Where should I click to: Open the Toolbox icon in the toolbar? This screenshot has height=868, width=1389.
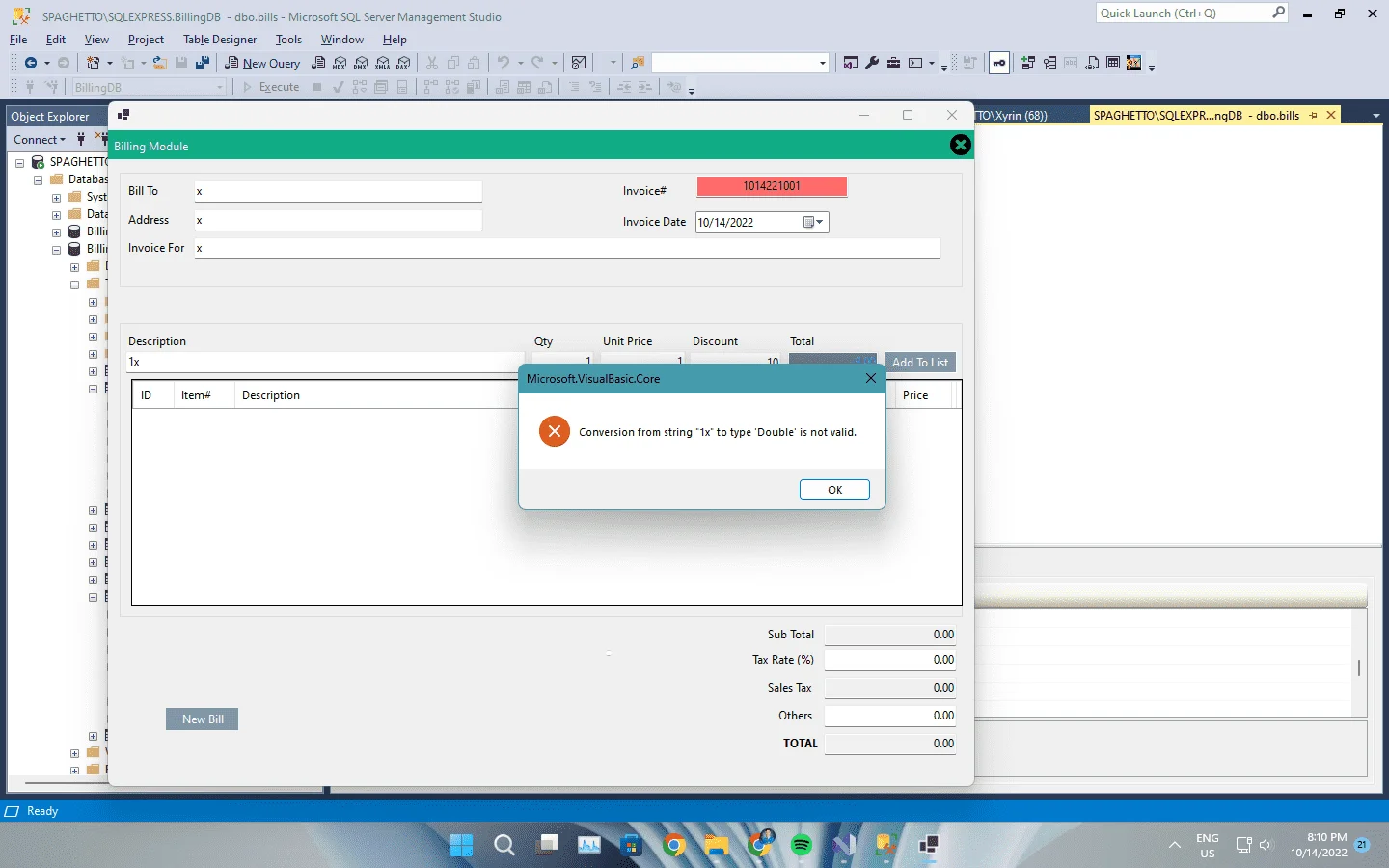click(893, 63)
